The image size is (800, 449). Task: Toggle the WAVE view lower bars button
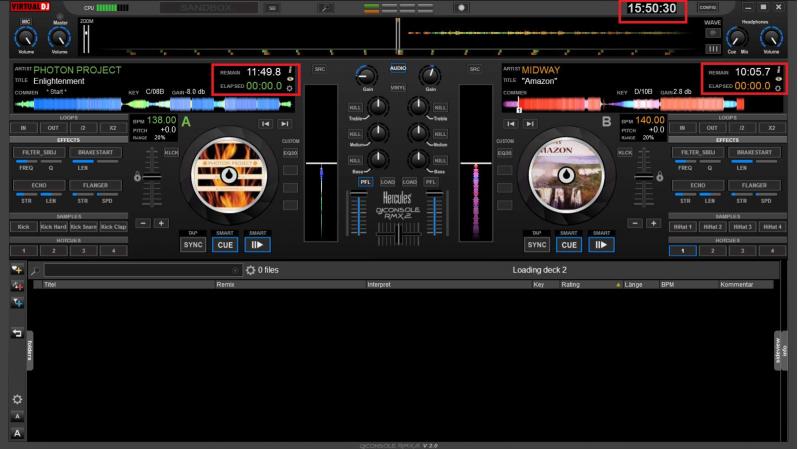pos(713,49)
